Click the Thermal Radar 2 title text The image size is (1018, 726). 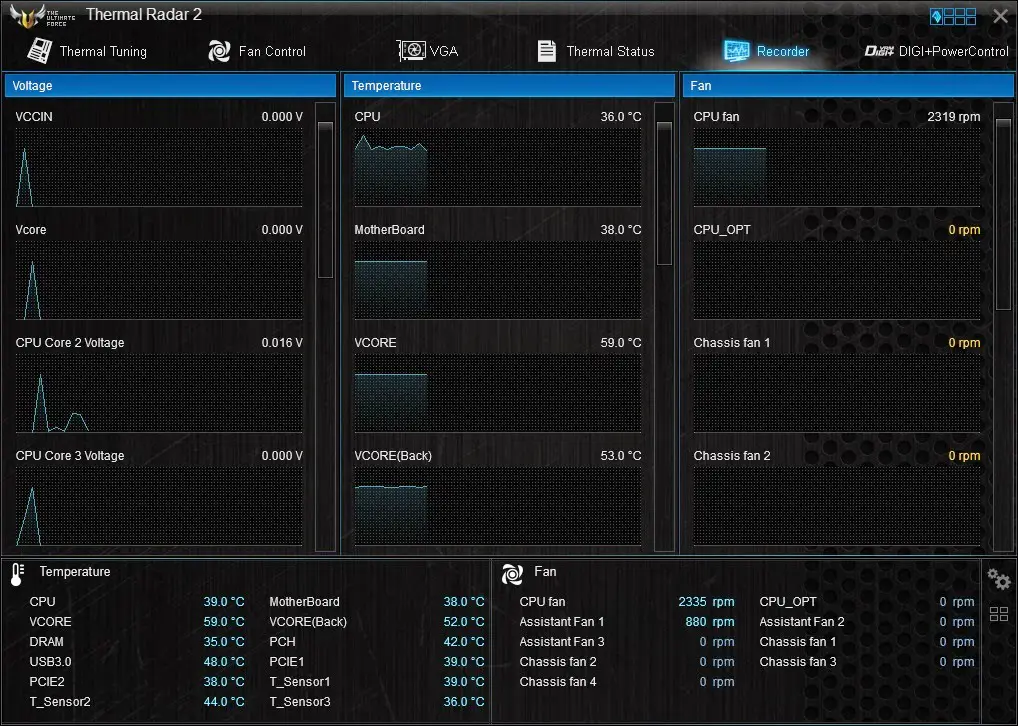click(144, 14)
